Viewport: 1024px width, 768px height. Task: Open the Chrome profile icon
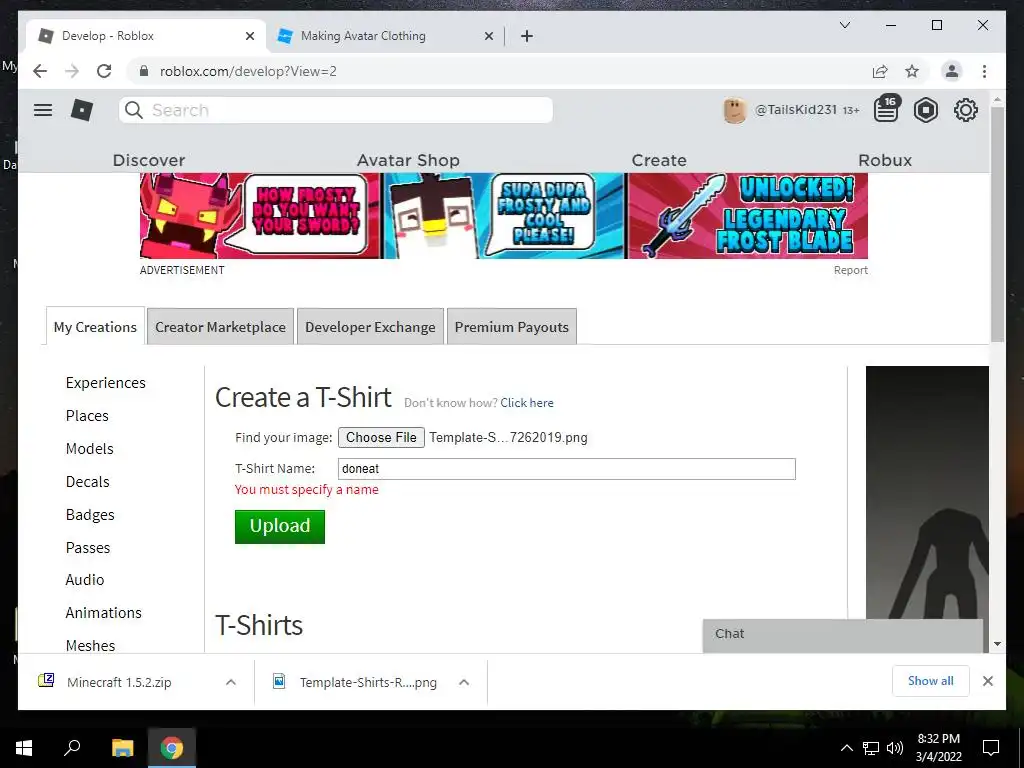click(952, 71)
